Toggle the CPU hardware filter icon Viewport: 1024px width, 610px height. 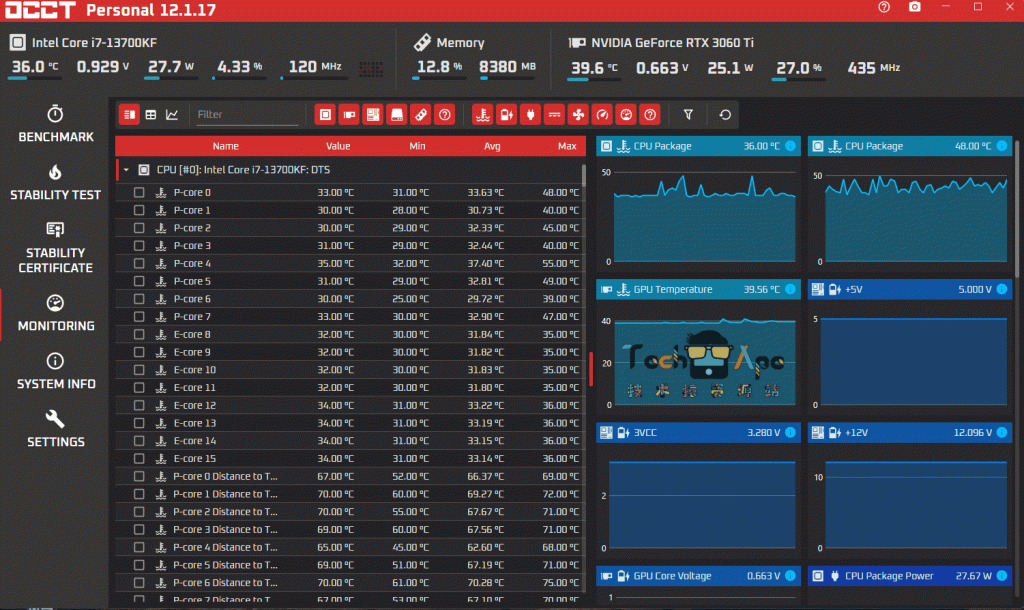pos(324,115)
